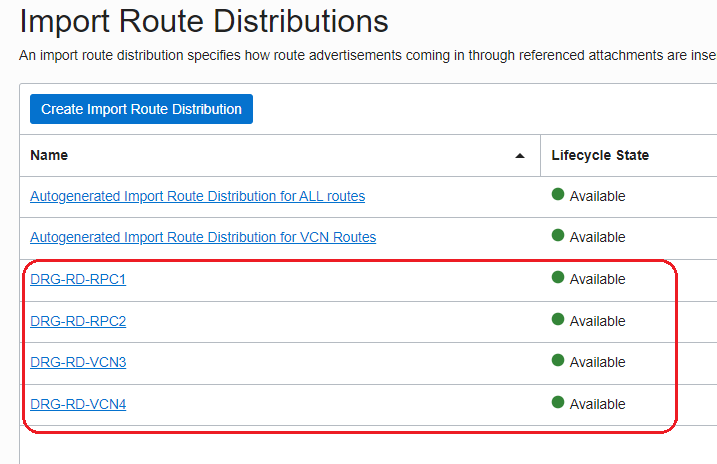The height and width of the screenshot is (464, 717).
Task: Click the Create Import Route Distribution button
Action: coord(141,109)
